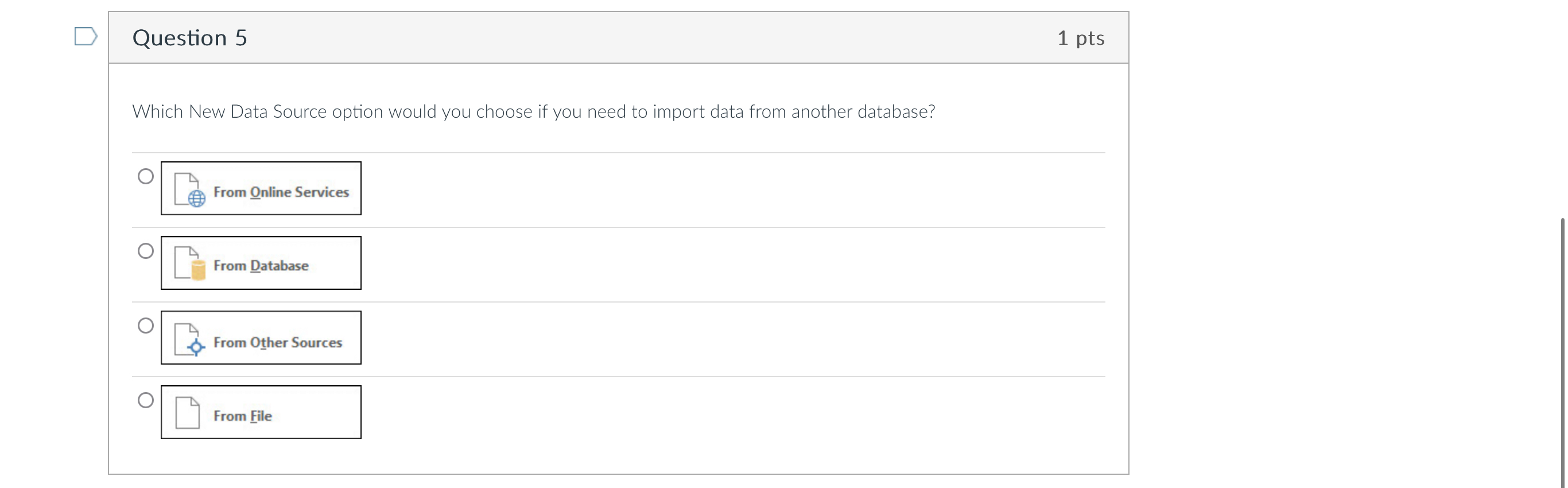The width and height of the screenshot is (1568, 488).
Task: Click the From Database label text
Action: click(261, 266)
